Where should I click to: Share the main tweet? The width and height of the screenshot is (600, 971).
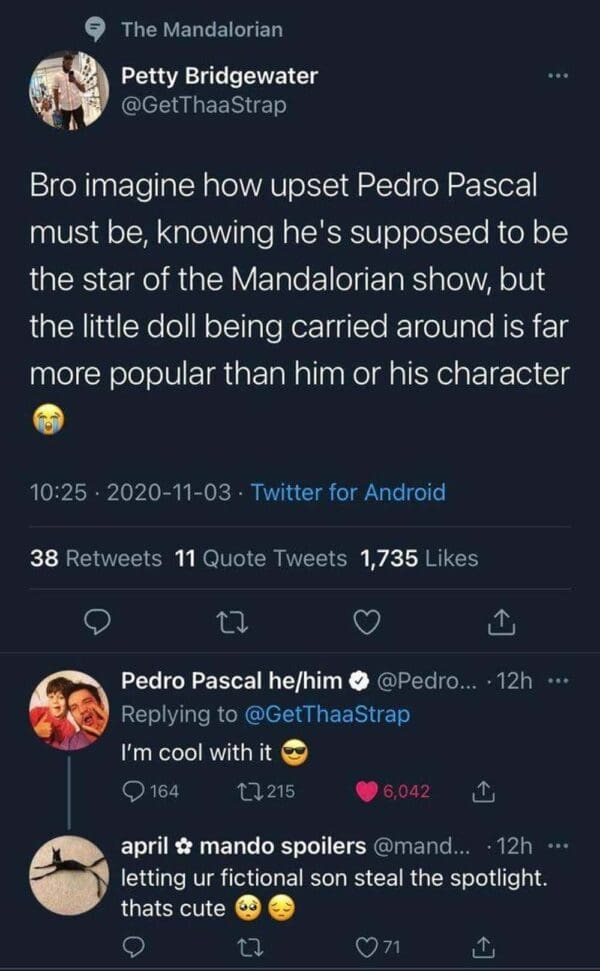(497, 624)
